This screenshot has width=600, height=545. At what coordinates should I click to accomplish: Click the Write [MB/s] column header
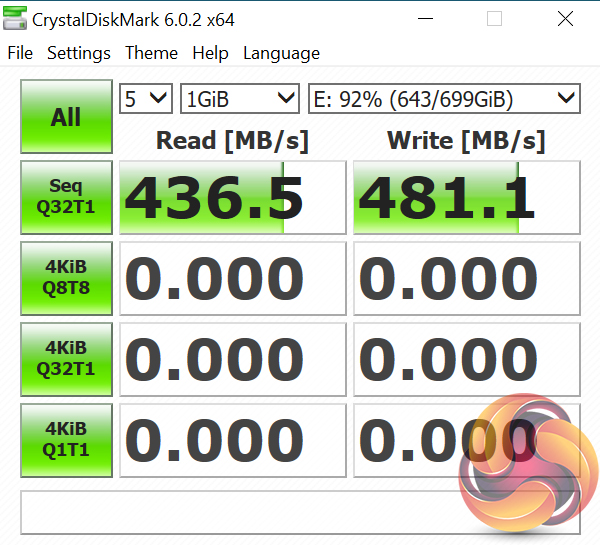(466, 141)
